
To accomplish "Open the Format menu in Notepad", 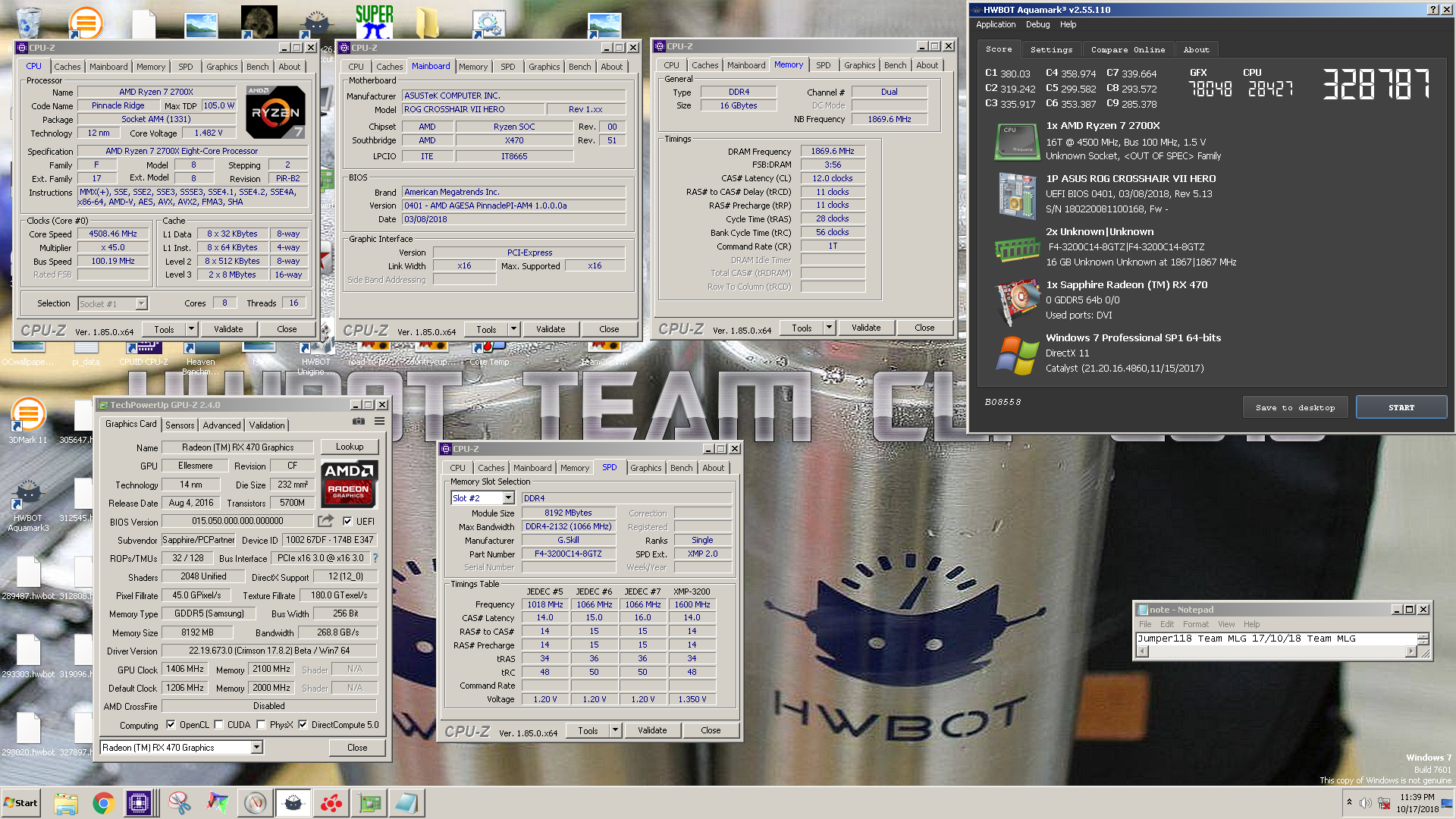I will pos(1196,624).
